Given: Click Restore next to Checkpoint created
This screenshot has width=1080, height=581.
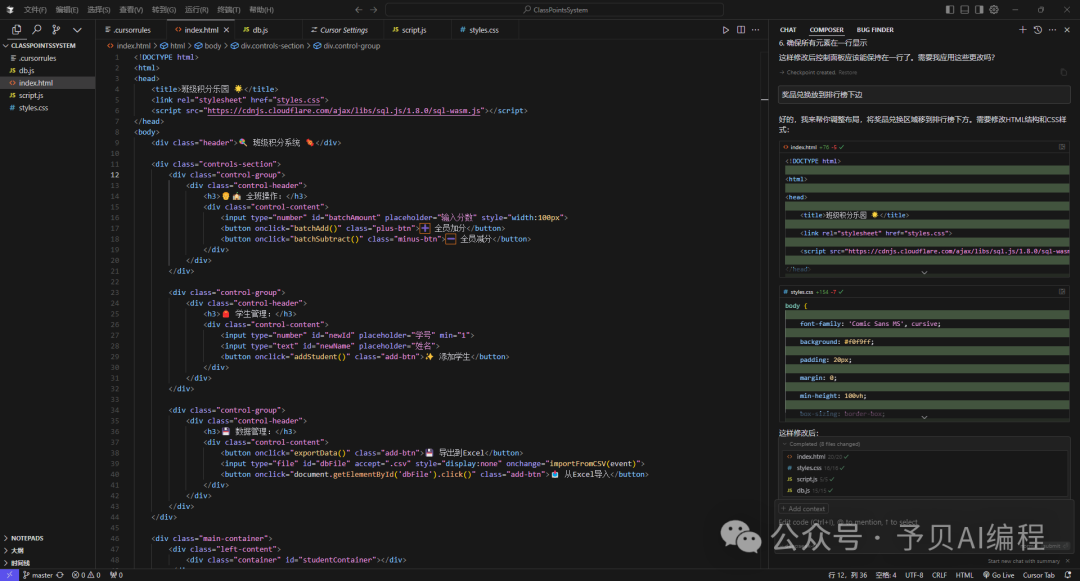Looking at the screenshot, I should tap(847, 72).
